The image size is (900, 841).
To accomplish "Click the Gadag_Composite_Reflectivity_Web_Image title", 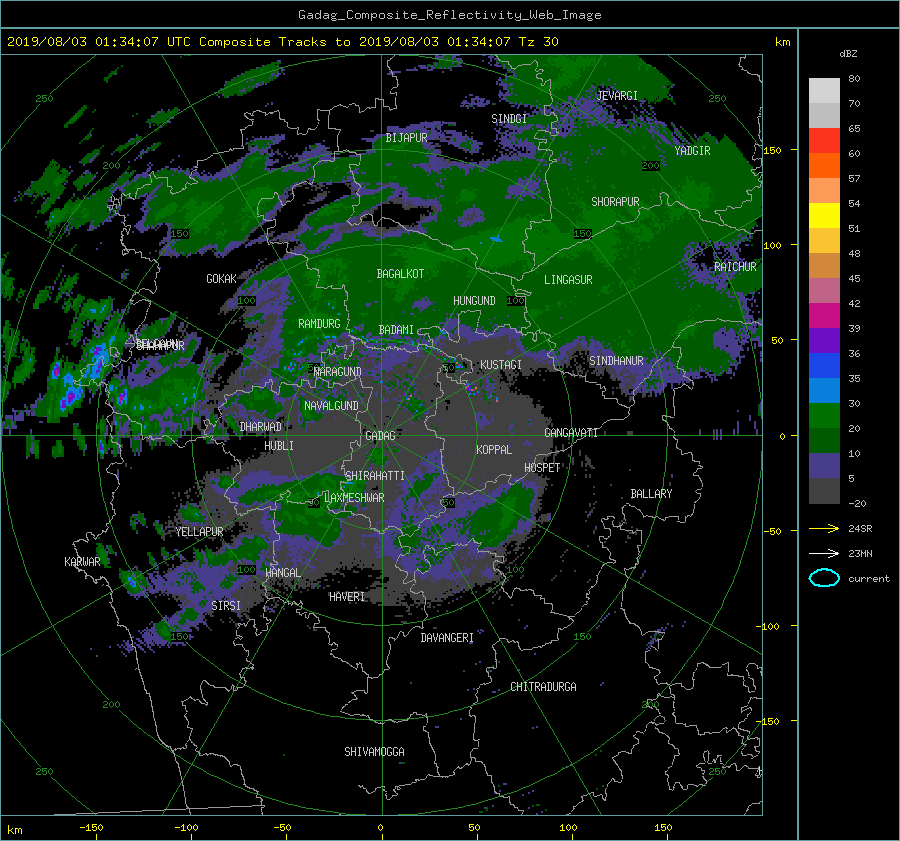I will point(449,15).
